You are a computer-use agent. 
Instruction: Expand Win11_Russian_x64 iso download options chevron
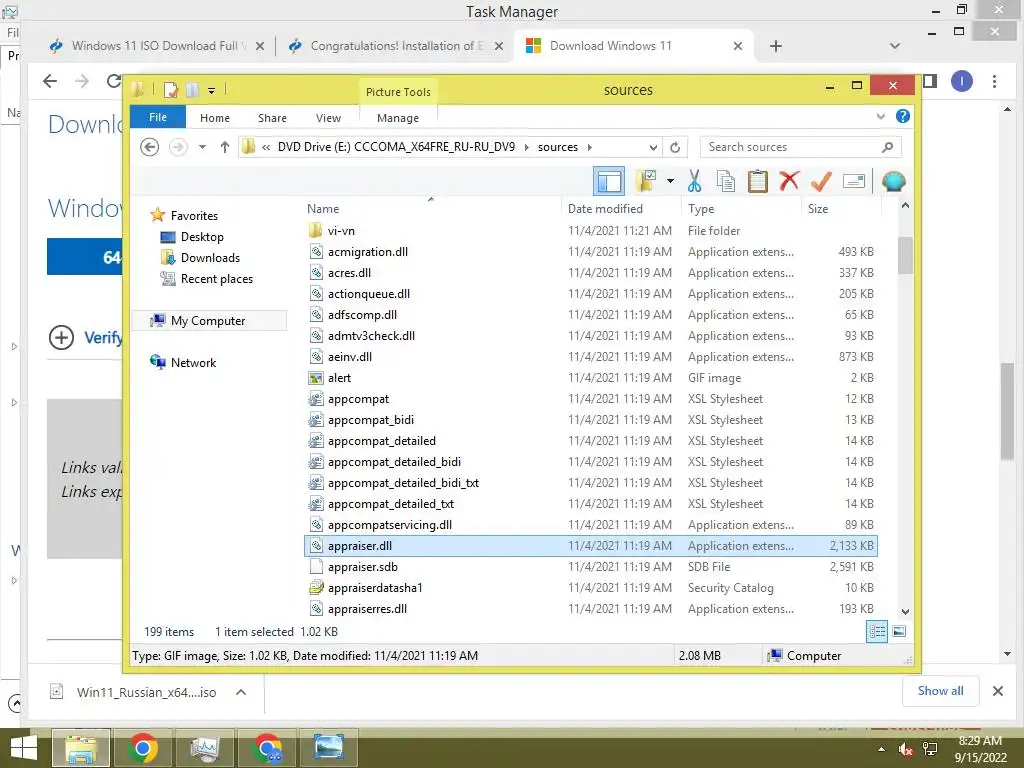pyautogui.click(x=241, y=692)
